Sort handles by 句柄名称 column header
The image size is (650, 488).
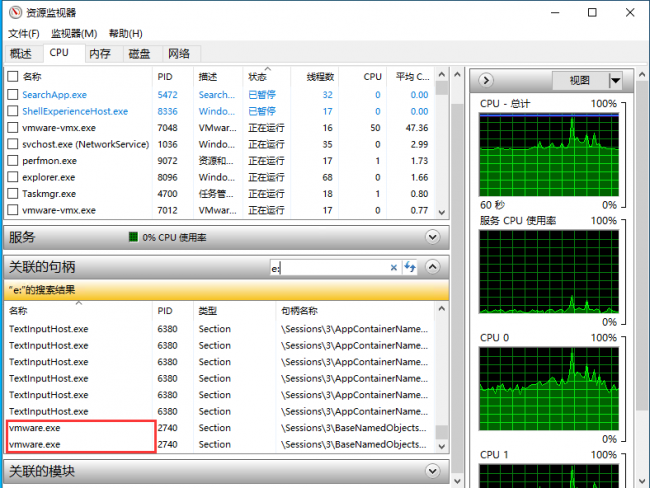(x=355, y=311)
